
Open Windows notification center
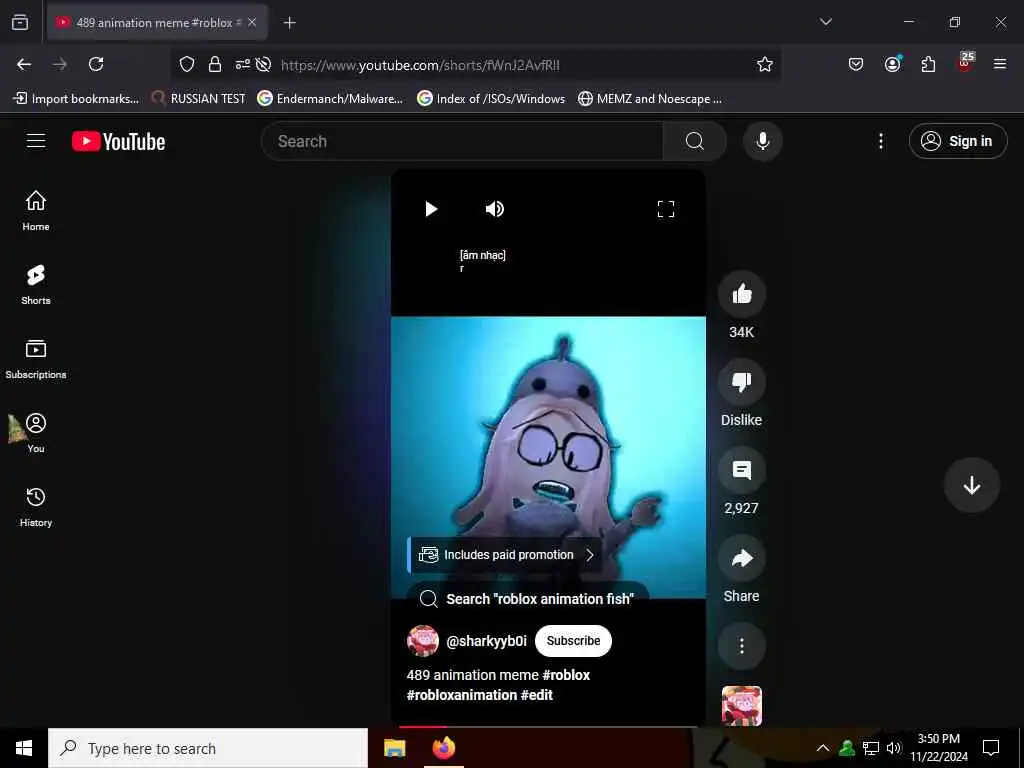click(991, 748)
